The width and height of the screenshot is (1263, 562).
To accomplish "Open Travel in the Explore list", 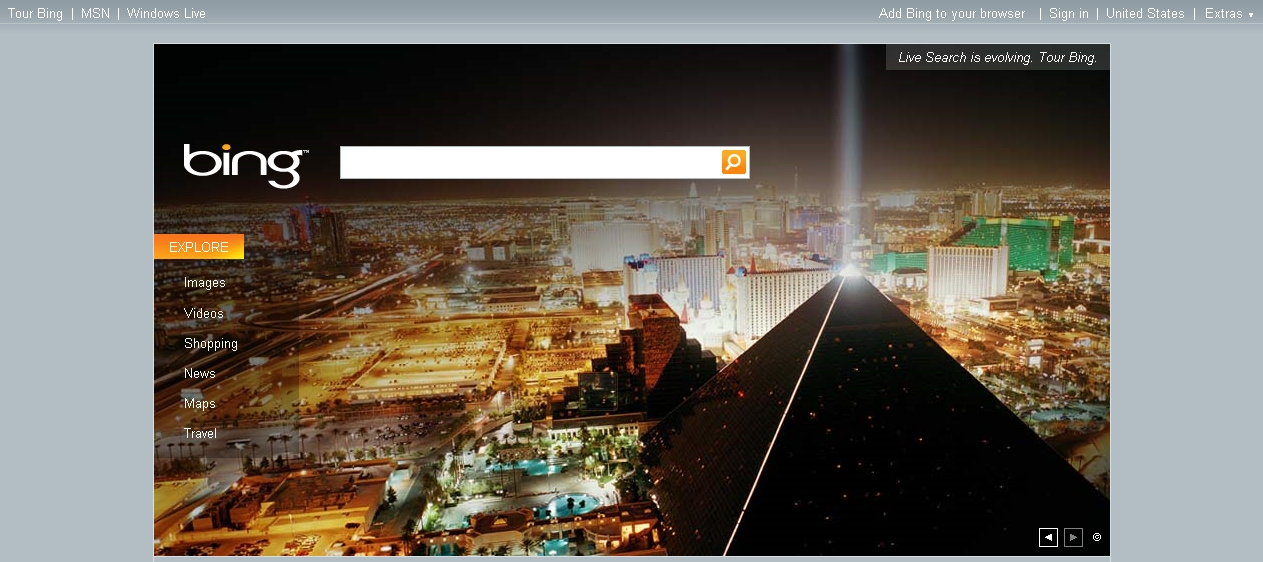I will [x=200, y=433].
